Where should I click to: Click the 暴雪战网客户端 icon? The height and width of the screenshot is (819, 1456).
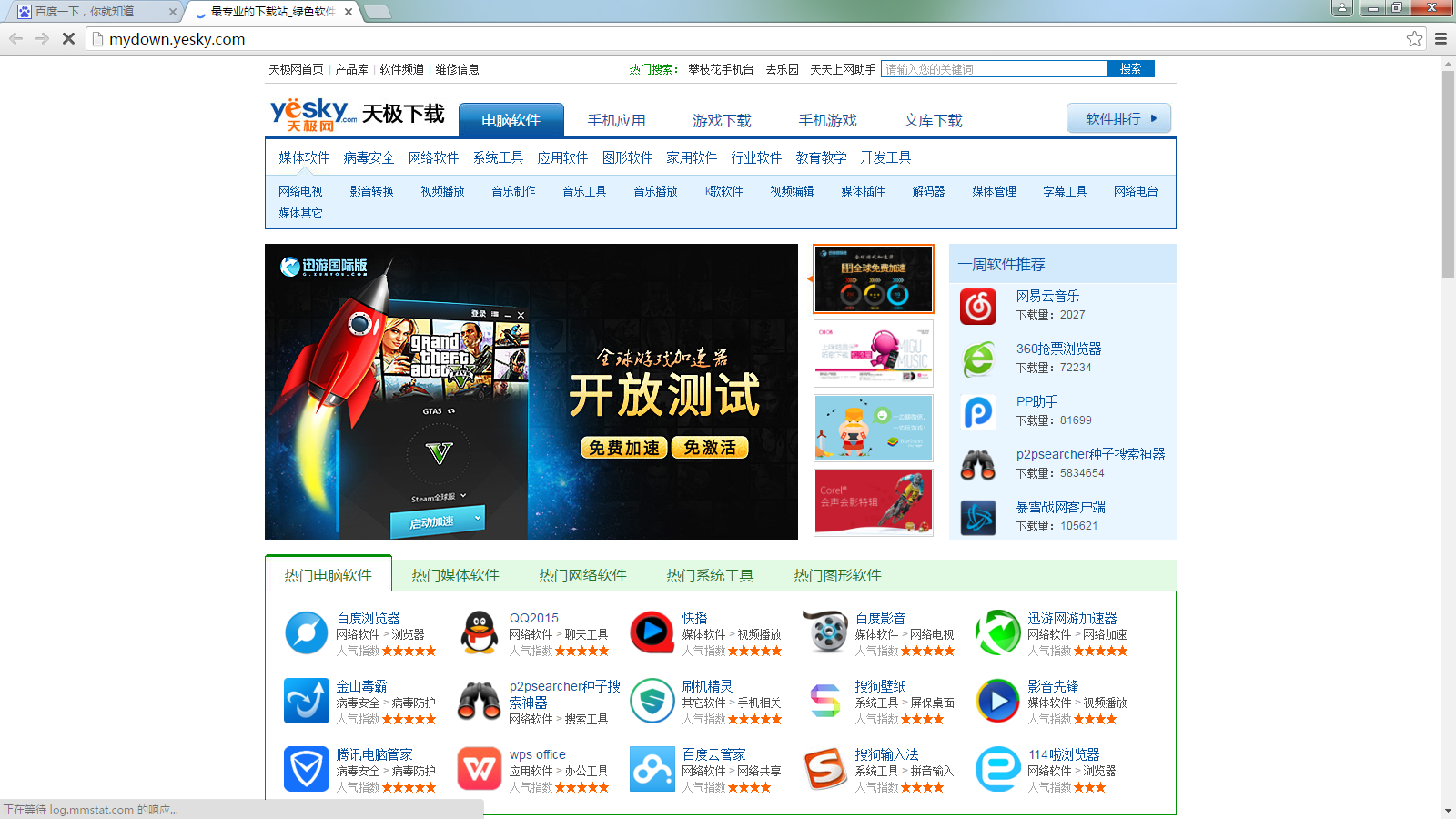pos(978,518)
